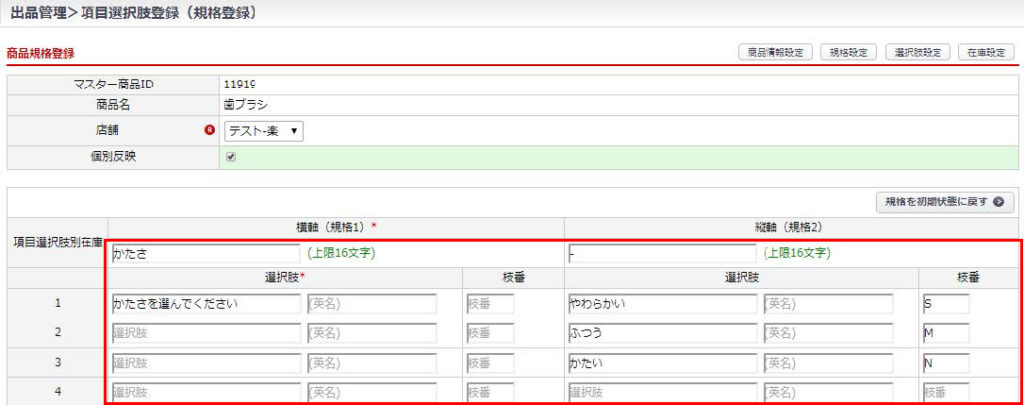The width and height of the screenshot is (1024, 405).
Task: Toggle the 個別反映 checkbox
Action: 231,157
